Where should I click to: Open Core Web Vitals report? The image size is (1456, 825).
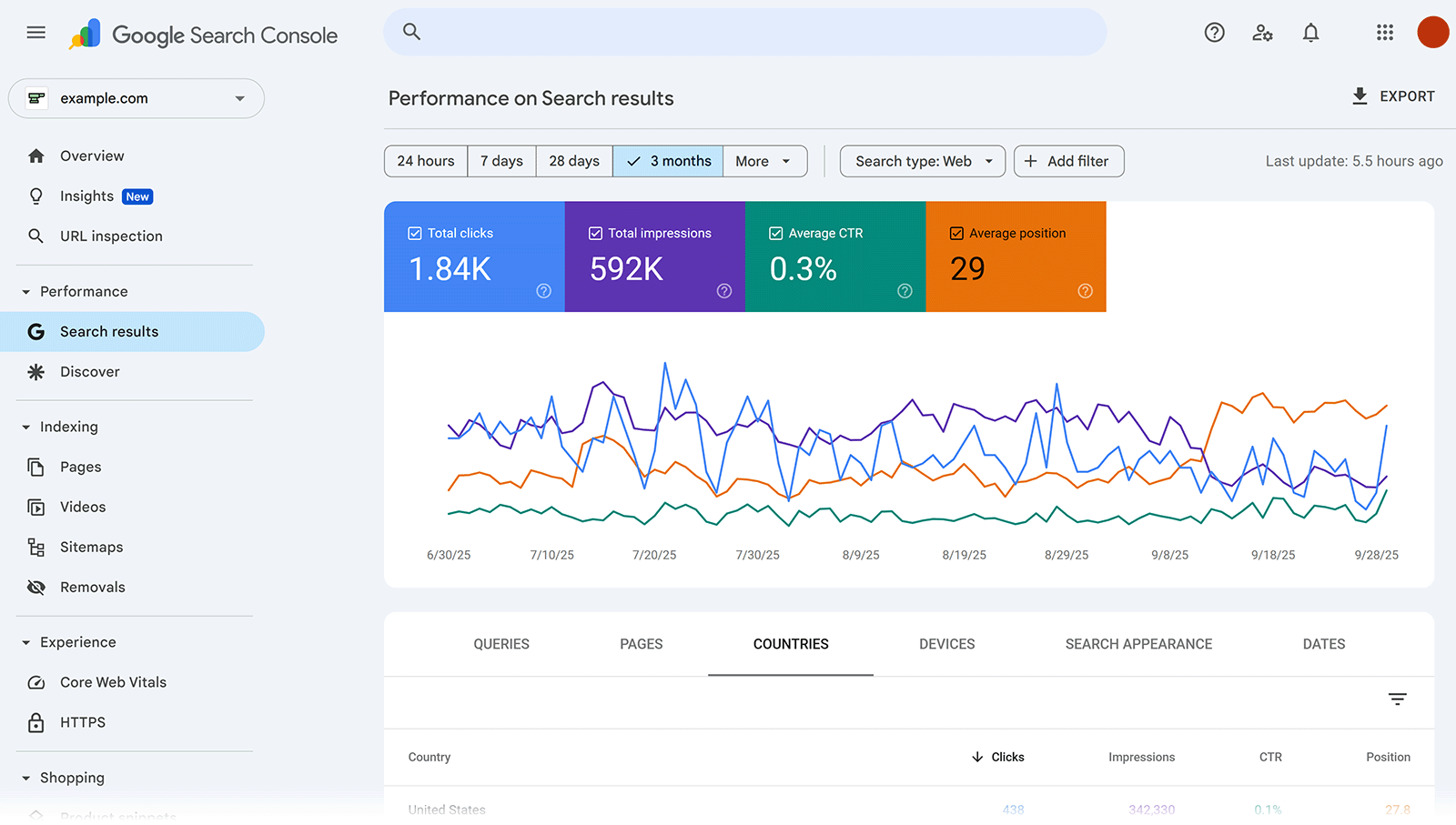click(x=113, y=681)
